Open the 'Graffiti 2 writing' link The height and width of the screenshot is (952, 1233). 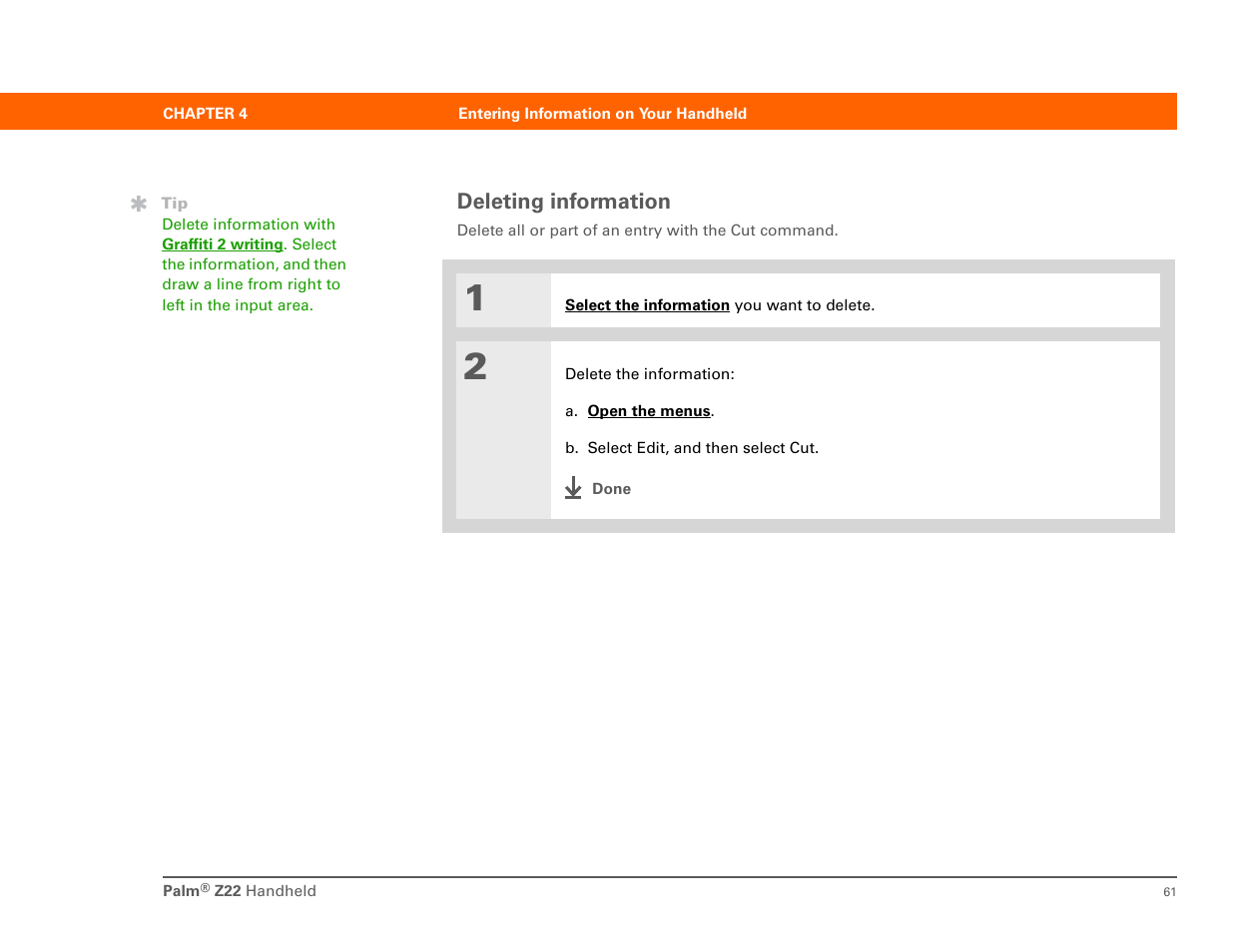223,244
